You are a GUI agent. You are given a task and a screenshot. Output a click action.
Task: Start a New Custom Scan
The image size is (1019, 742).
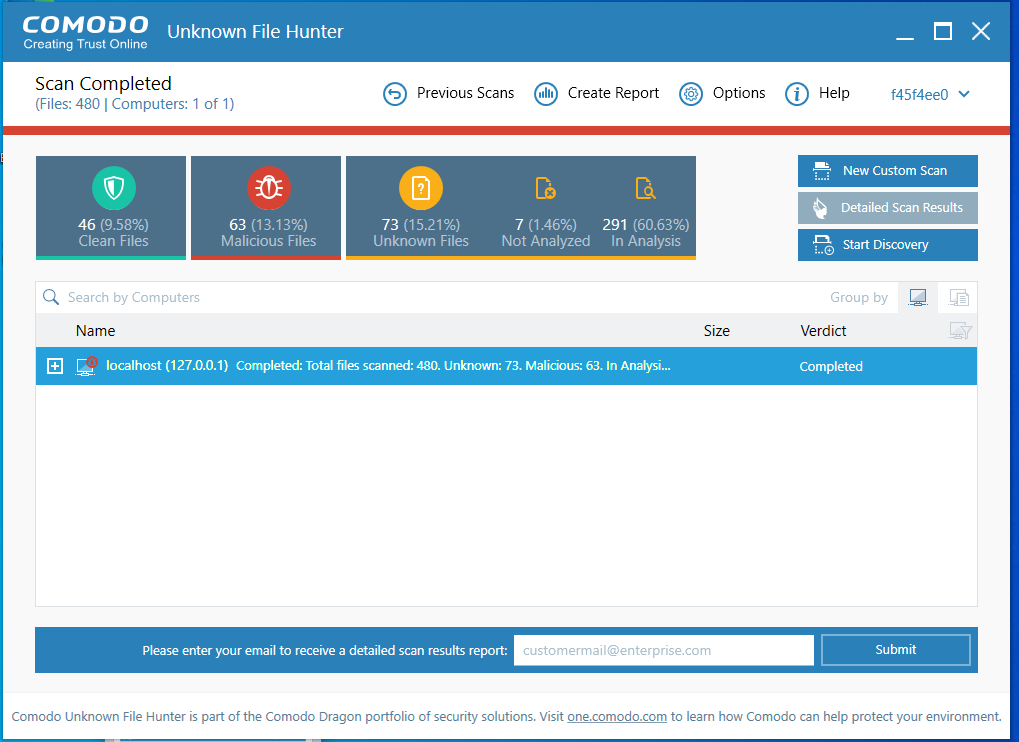pos(888,171)
